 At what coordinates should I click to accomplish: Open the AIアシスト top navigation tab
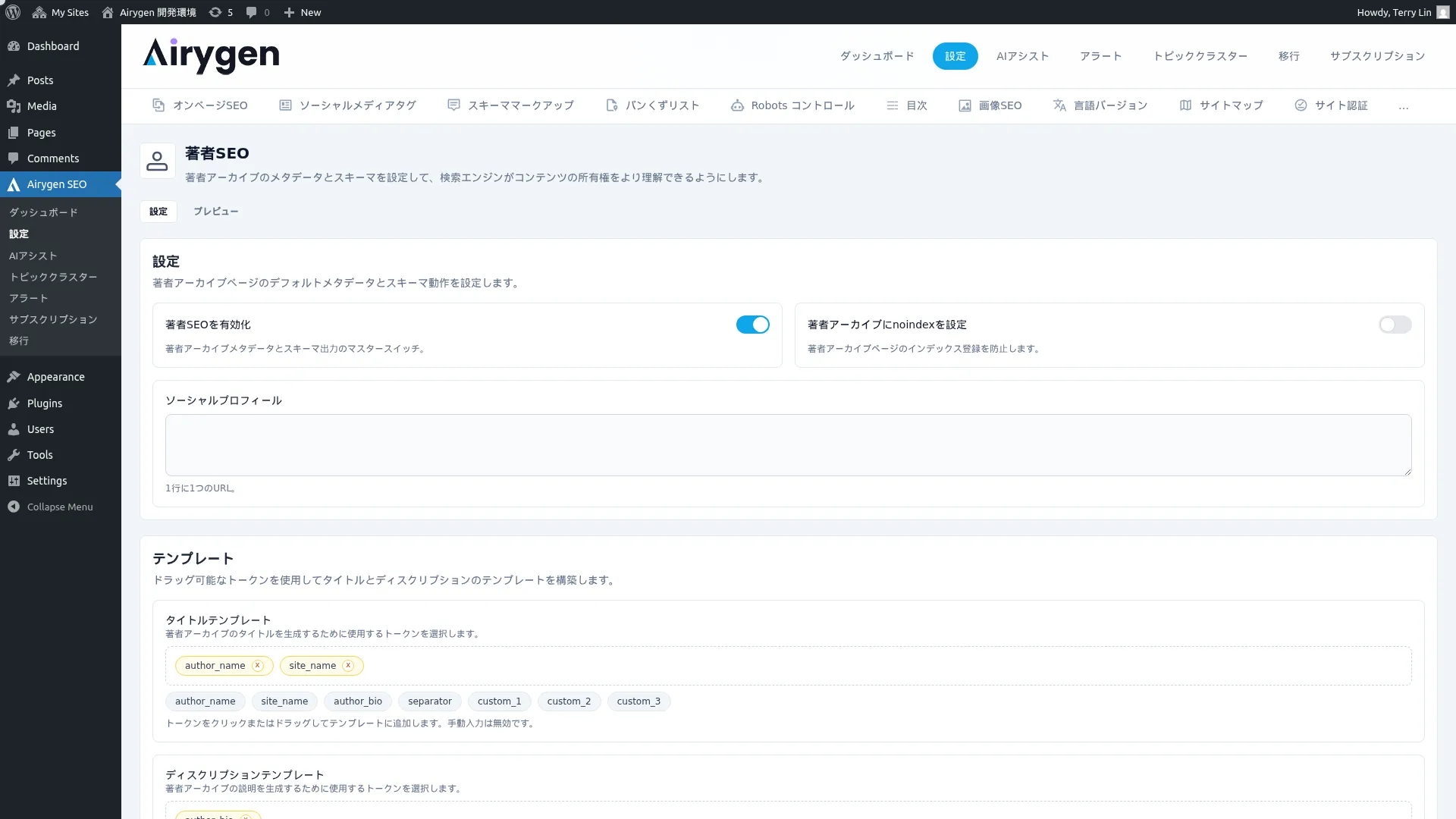pyautogui.click(x=1022, y=56)
